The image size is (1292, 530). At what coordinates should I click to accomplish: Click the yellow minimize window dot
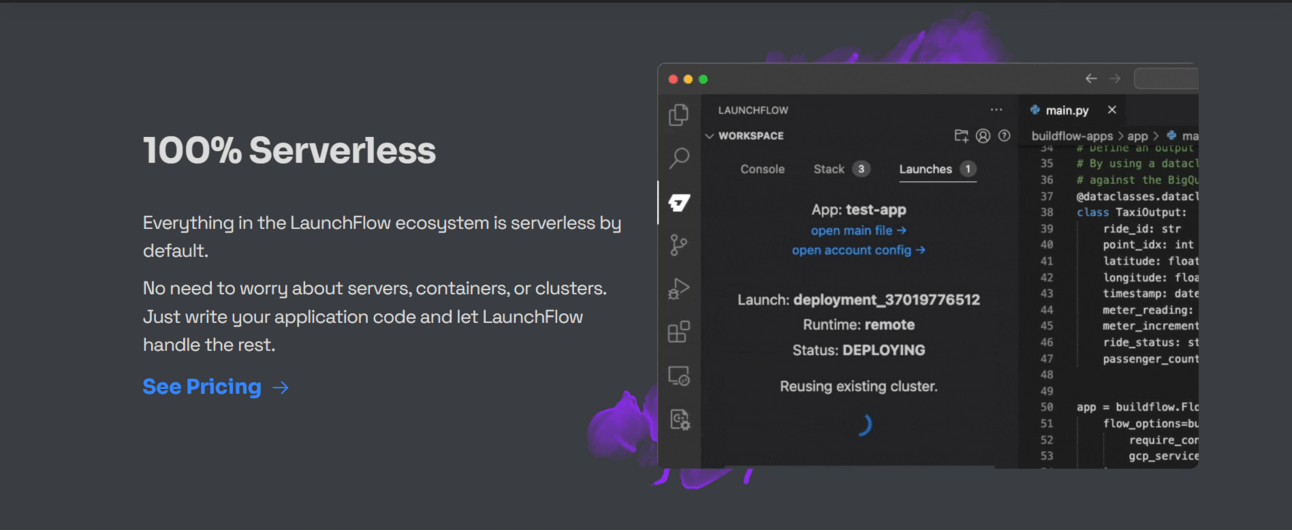tap(688, 79)
